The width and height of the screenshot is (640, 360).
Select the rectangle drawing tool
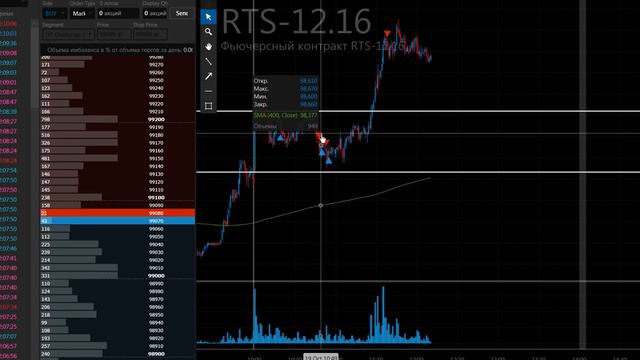209,106
